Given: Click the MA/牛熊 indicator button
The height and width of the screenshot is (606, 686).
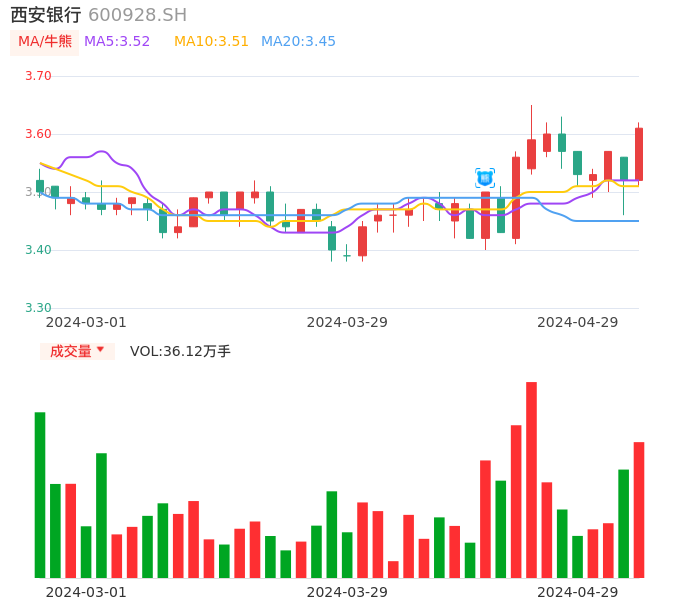Looking at the screenshot, I should [x=45, y=42].
